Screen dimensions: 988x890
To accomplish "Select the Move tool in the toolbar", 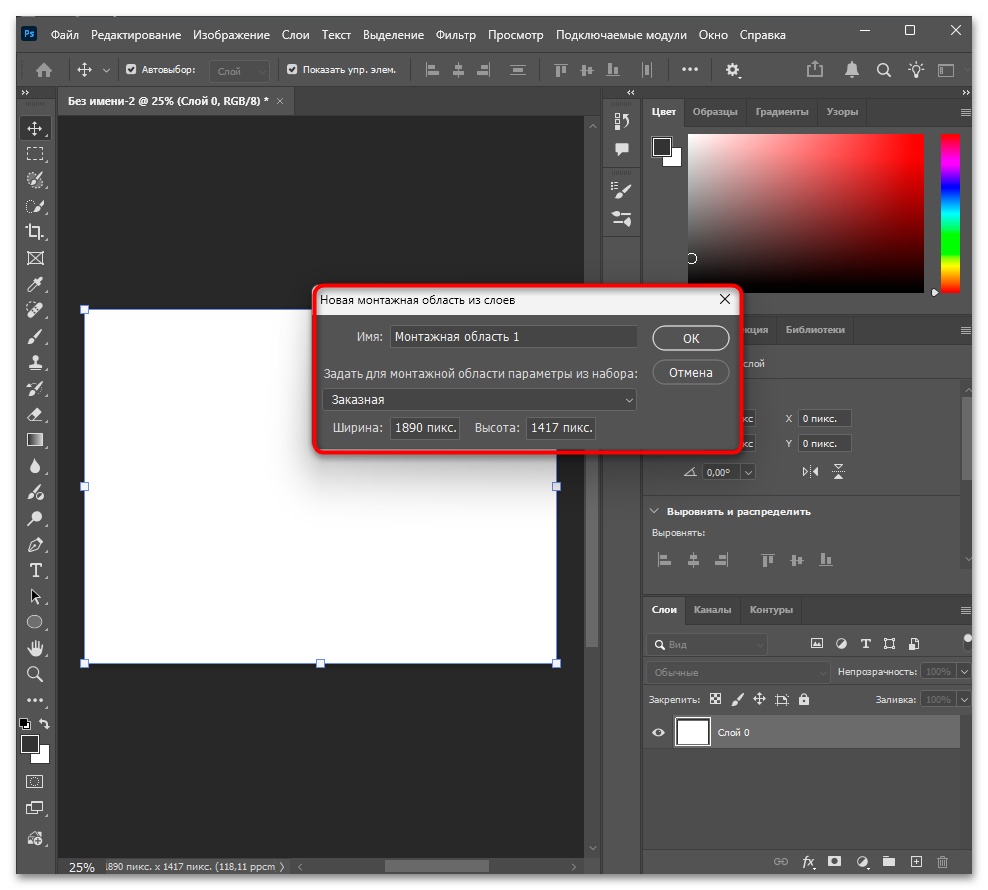I will (x=35, y=128).
